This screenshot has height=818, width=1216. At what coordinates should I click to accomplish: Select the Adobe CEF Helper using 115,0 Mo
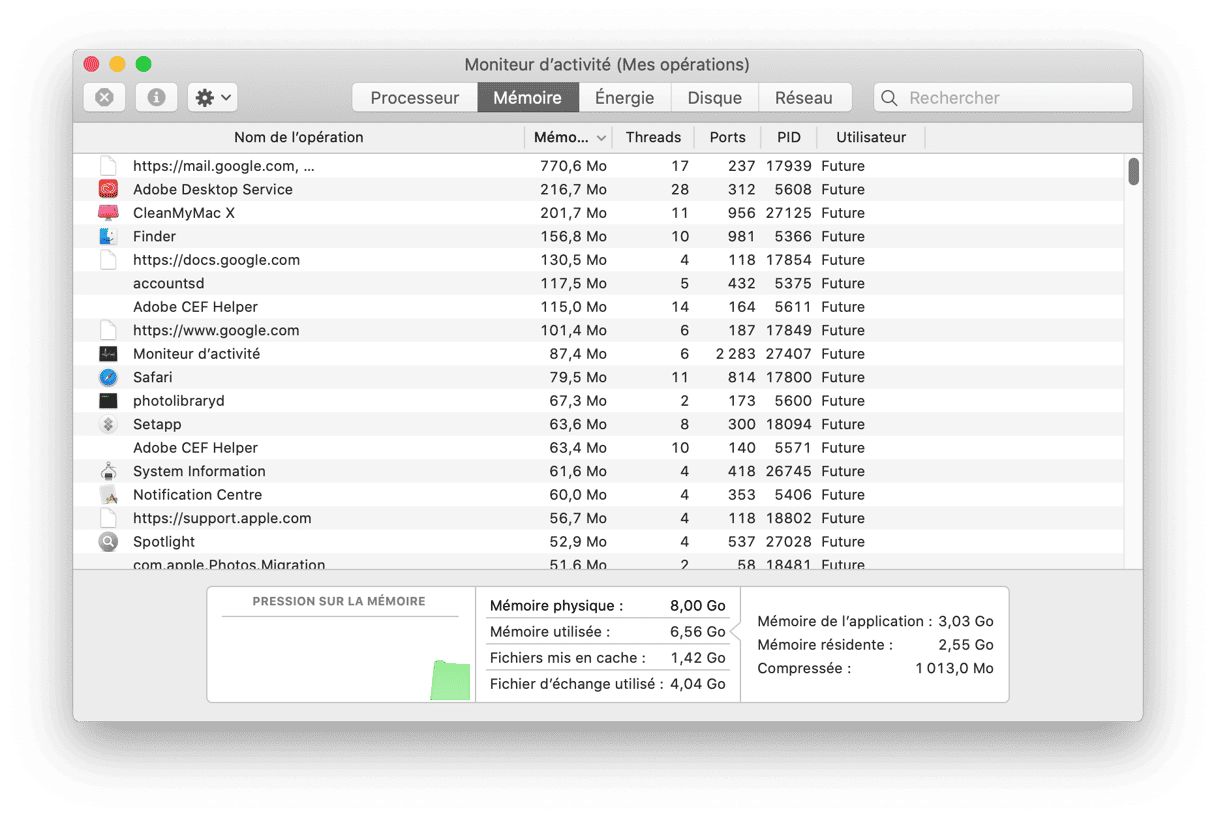[x=196, y=307]
